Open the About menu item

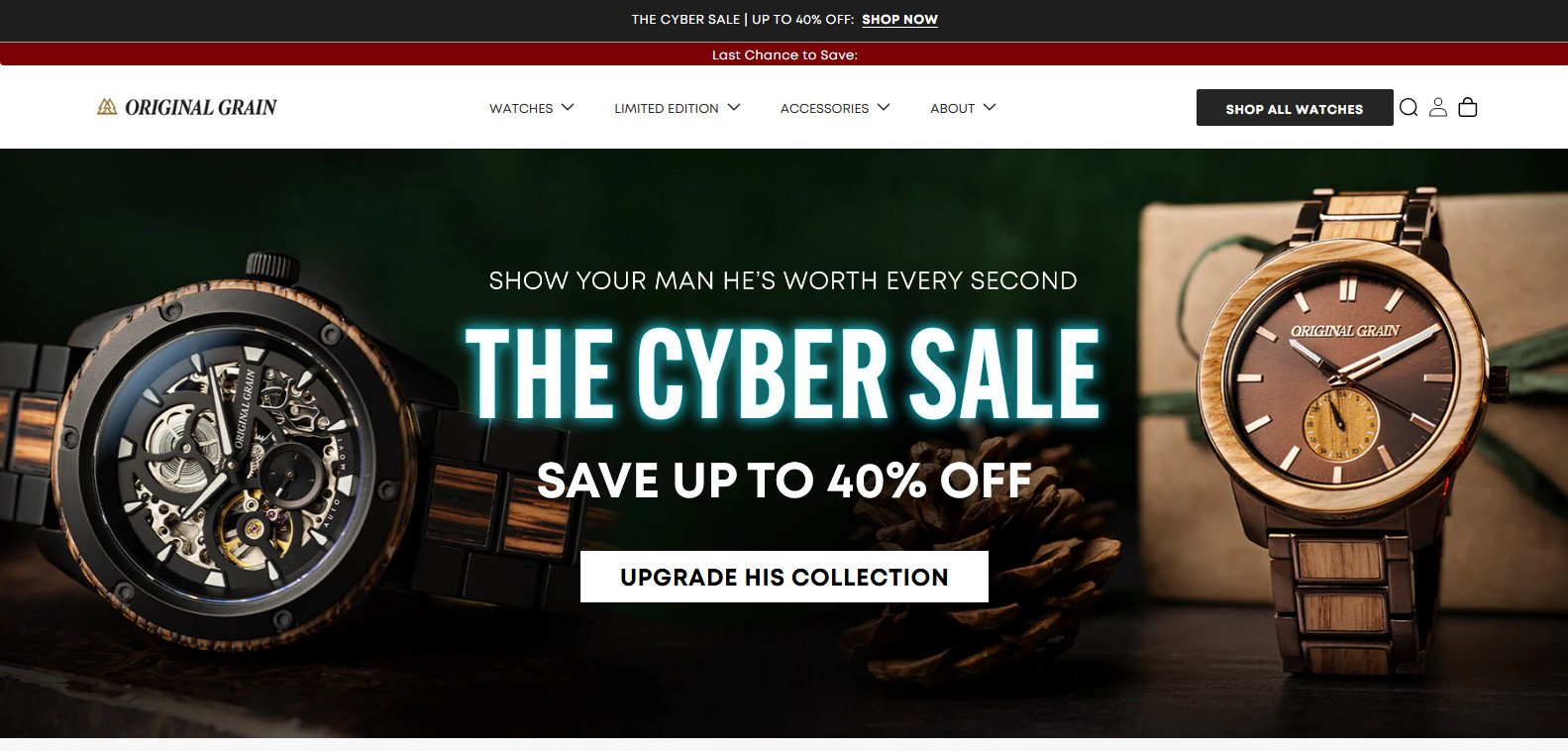pos(953,108)
